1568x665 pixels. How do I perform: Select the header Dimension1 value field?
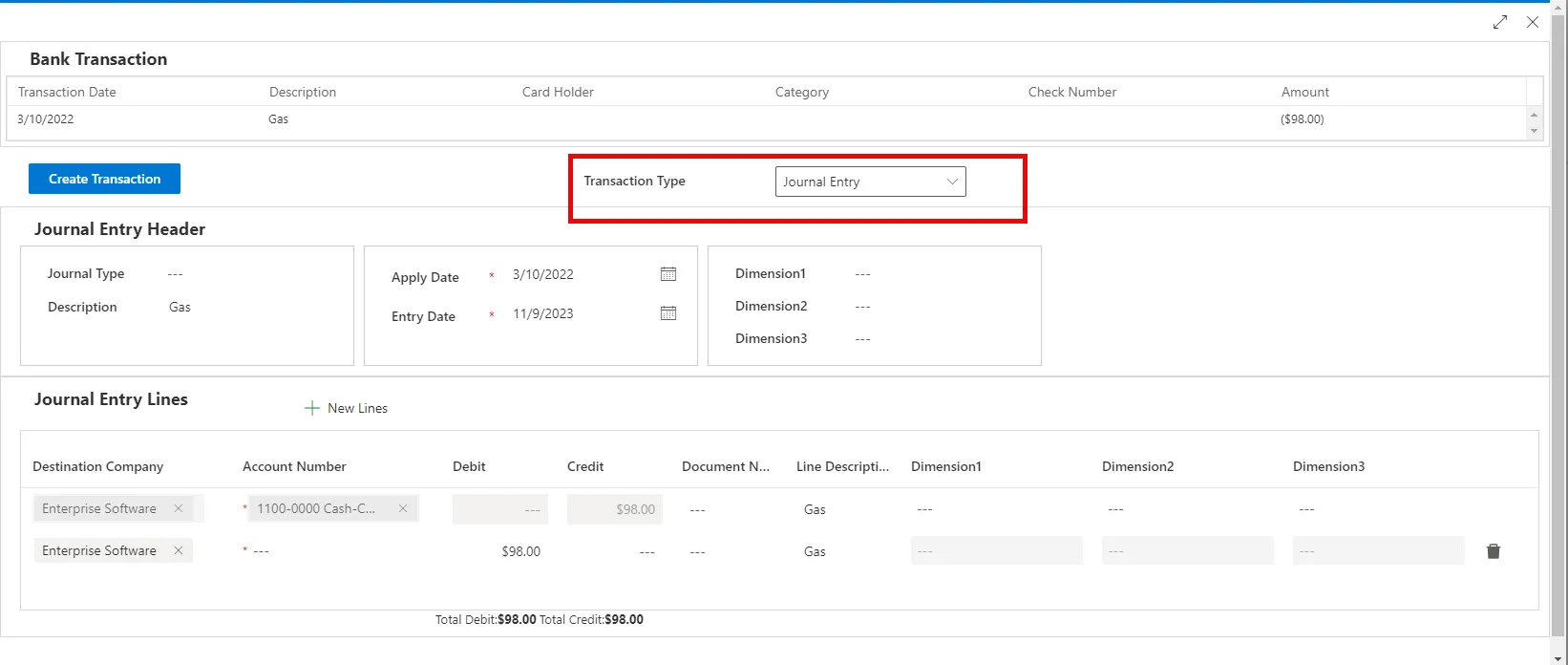(x=862, y=274)
